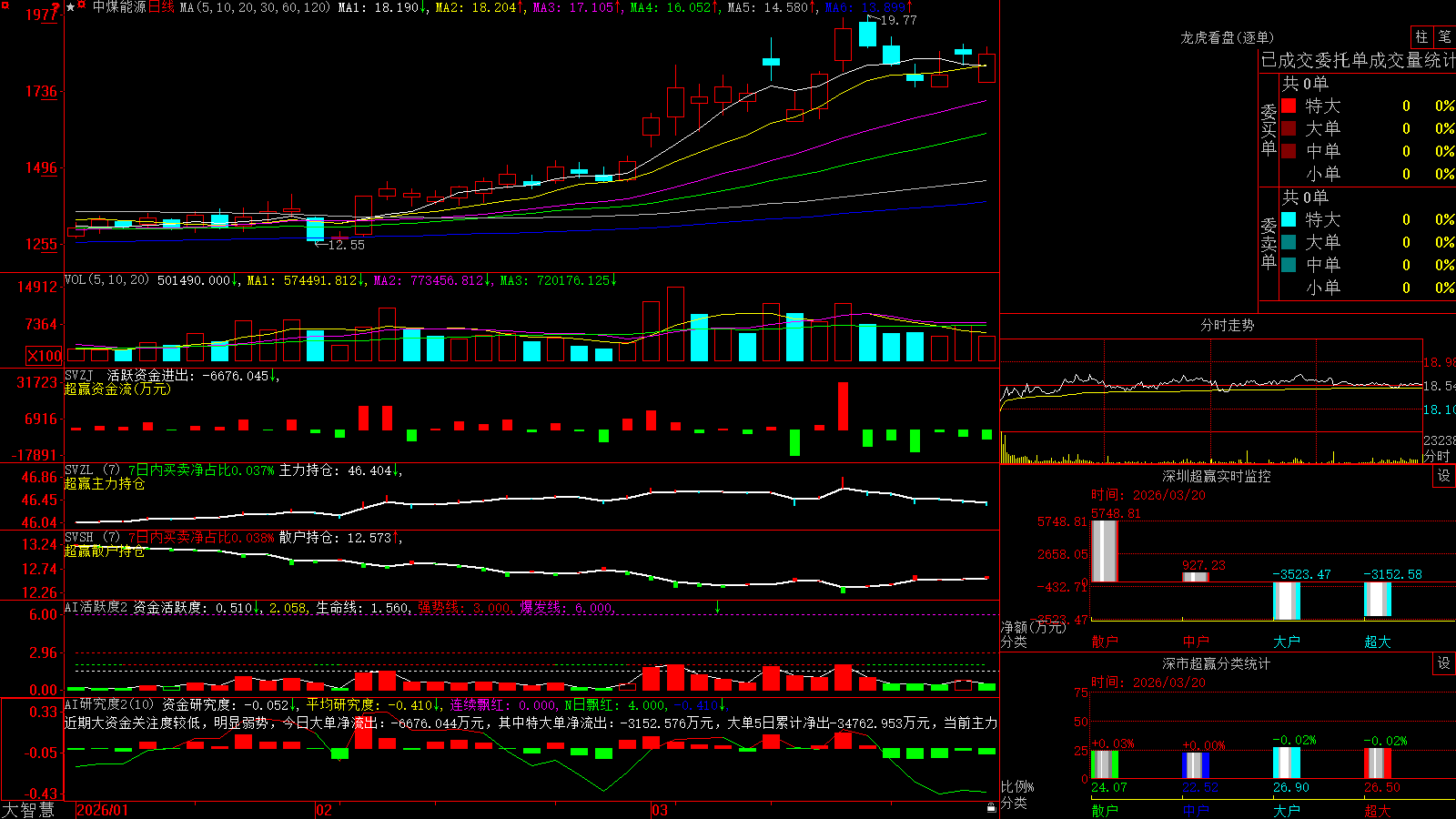The height and width of the screenshot is (819, 1456).
Task: Click the 19.77 high price annotation
Action: (x=898, y=19)
